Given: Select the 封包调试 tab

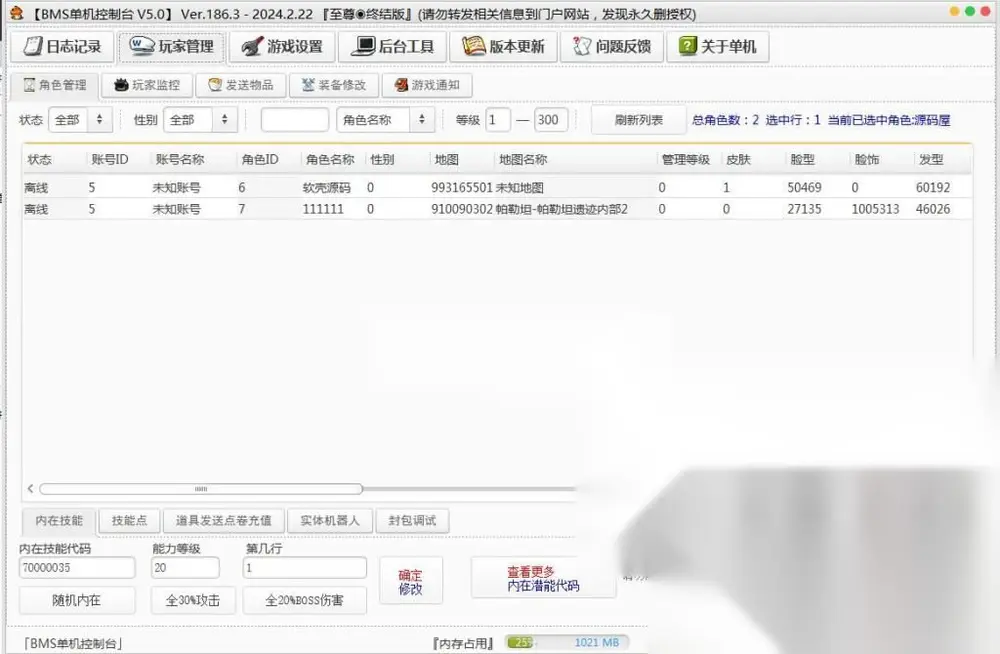Looking at the screenshot, I should point(412,521).
